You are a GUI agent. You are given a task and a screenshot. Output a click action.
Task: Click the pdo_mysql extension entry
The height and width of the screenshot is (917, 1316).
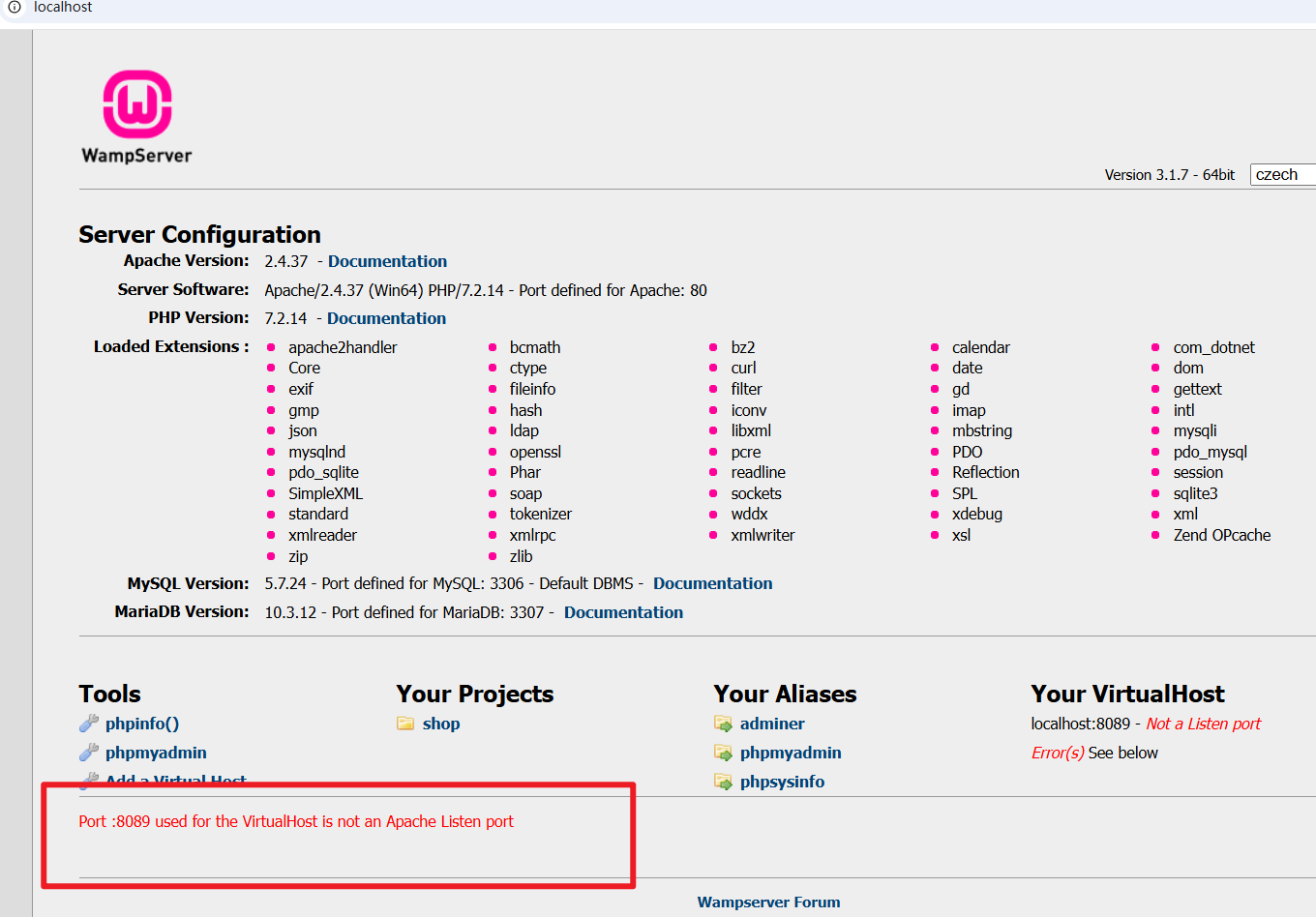point(1211,452)
